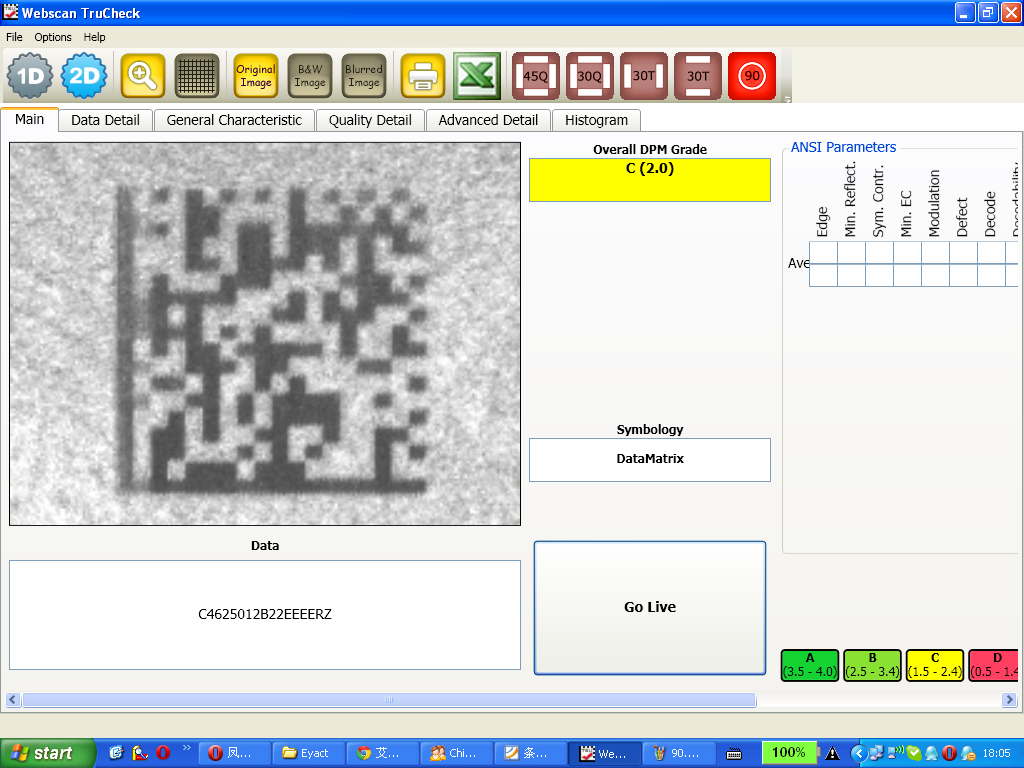Switch to 2D barcode mode
Screen dimensions: 1024x768
[x=84, y=76]
